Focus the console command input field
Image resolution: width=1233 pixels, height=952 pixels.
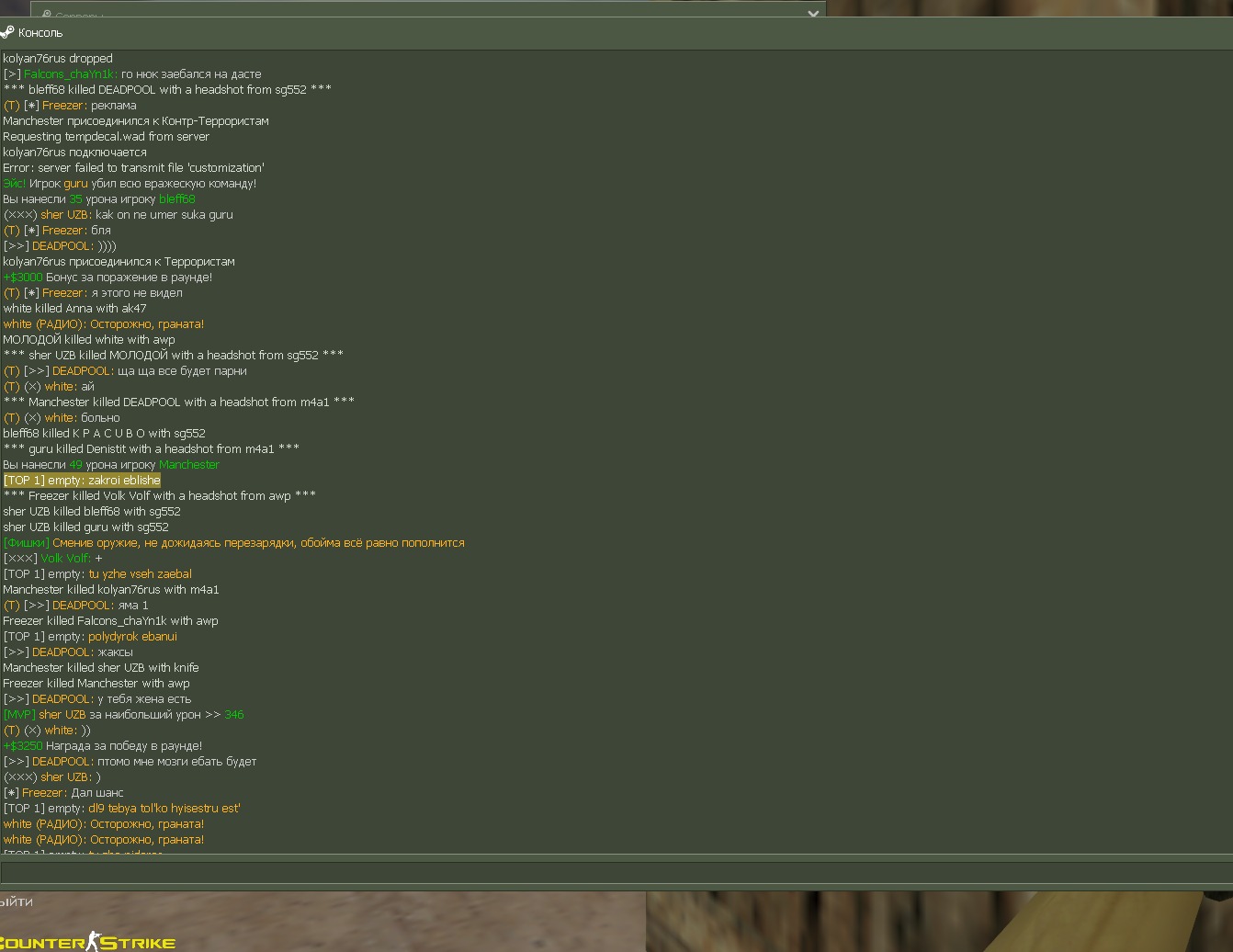616,872
